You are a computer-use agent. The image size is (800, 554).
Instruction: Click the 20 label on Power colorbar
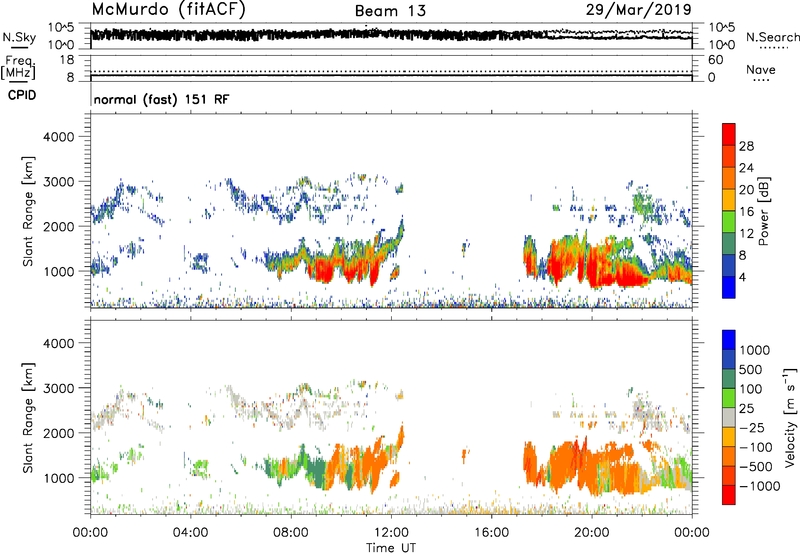pos(746,190)
